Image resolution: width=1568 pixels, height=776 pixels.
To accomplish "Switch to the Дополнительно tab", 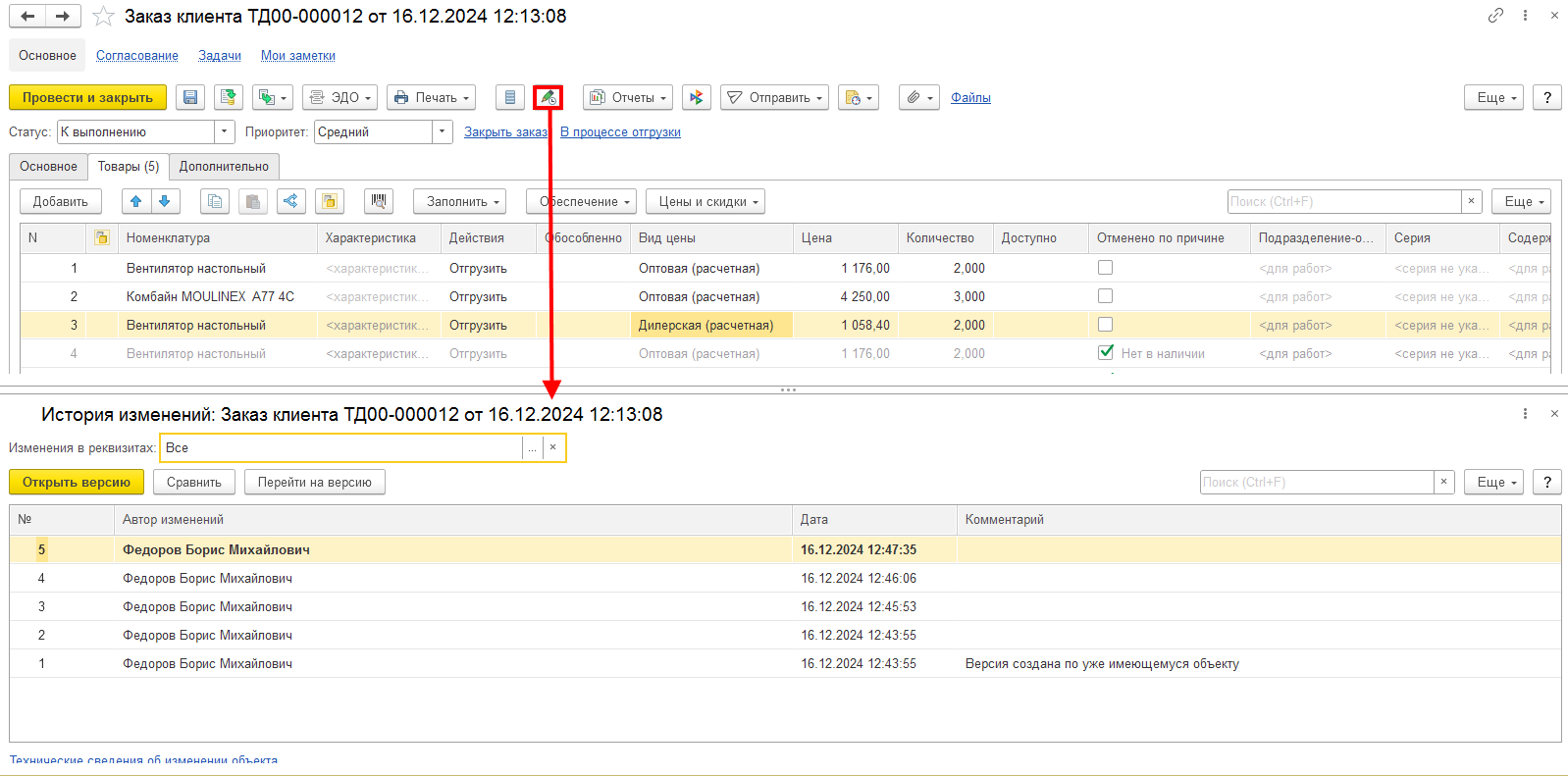I will (224, 166).
